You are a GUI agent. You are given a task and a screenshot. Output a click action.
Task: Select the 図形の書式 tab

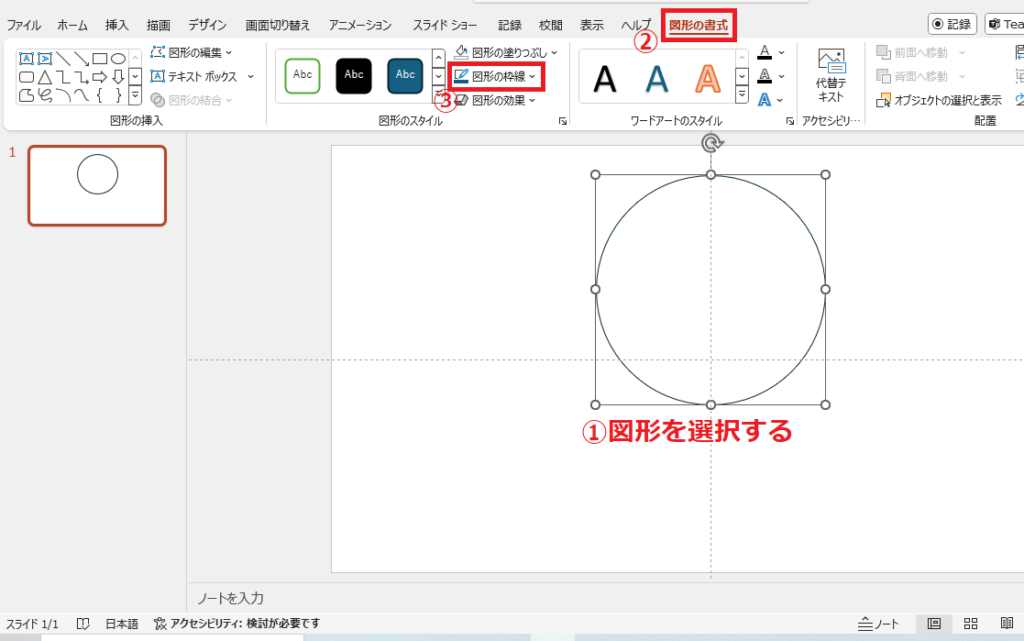pos(698,25)
